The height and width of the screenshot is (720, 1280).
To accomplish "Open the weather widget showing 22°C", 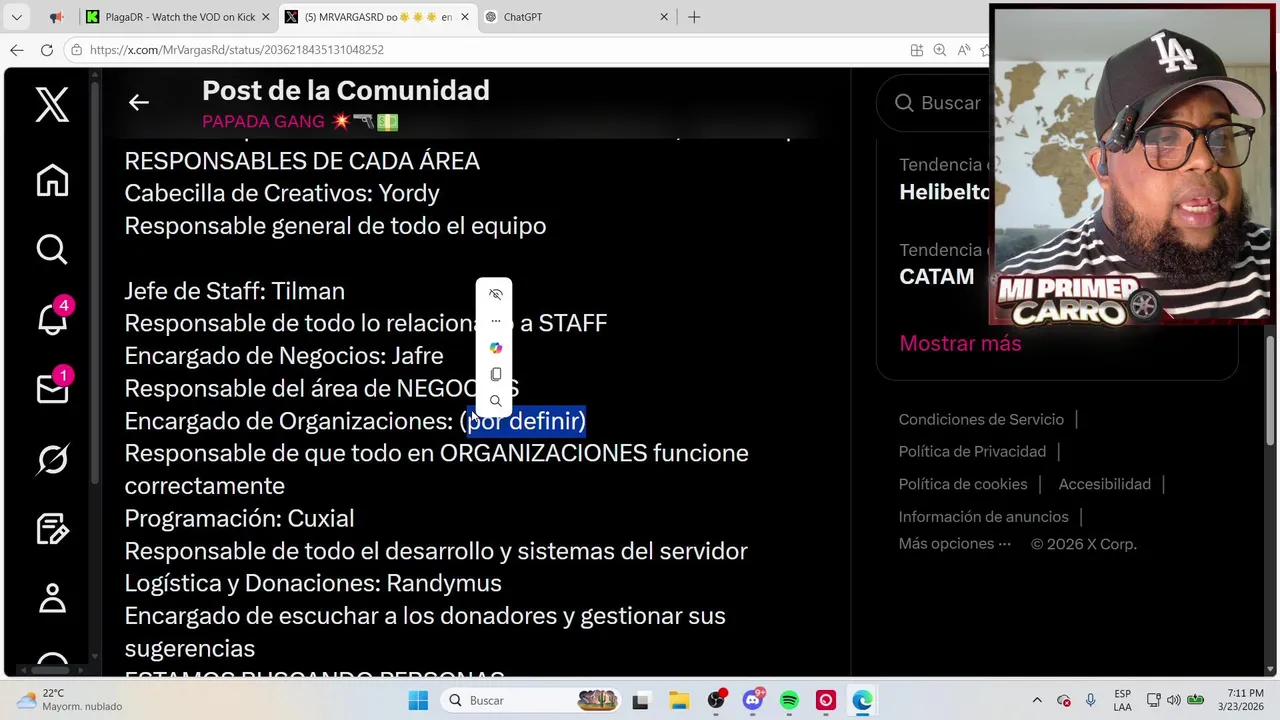I will (x=69, y=700).
